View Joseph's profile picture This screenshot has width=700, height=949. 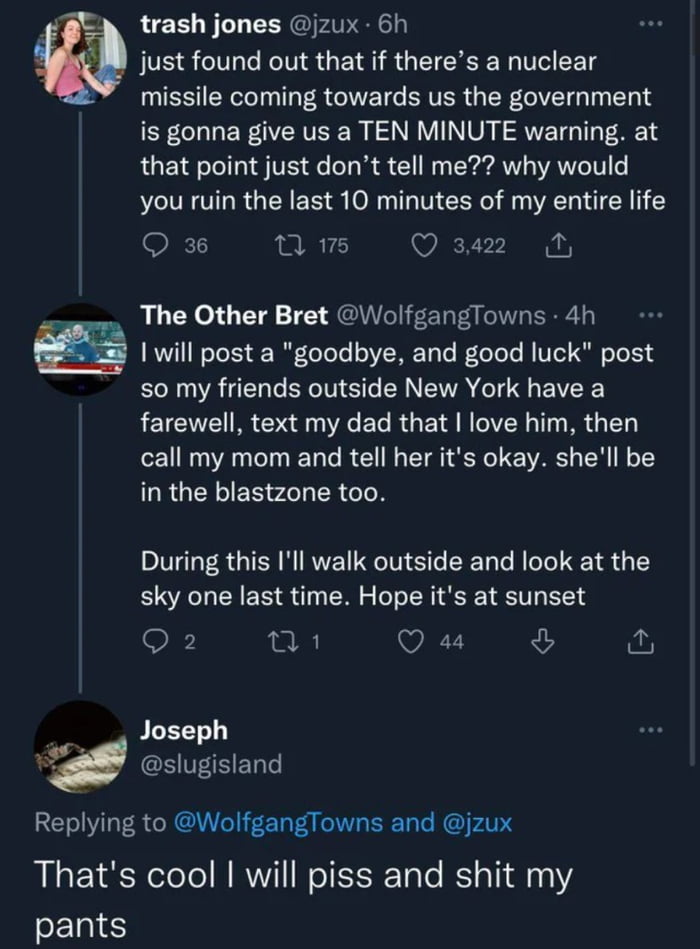pyautogui.click(x=80, y=748)
